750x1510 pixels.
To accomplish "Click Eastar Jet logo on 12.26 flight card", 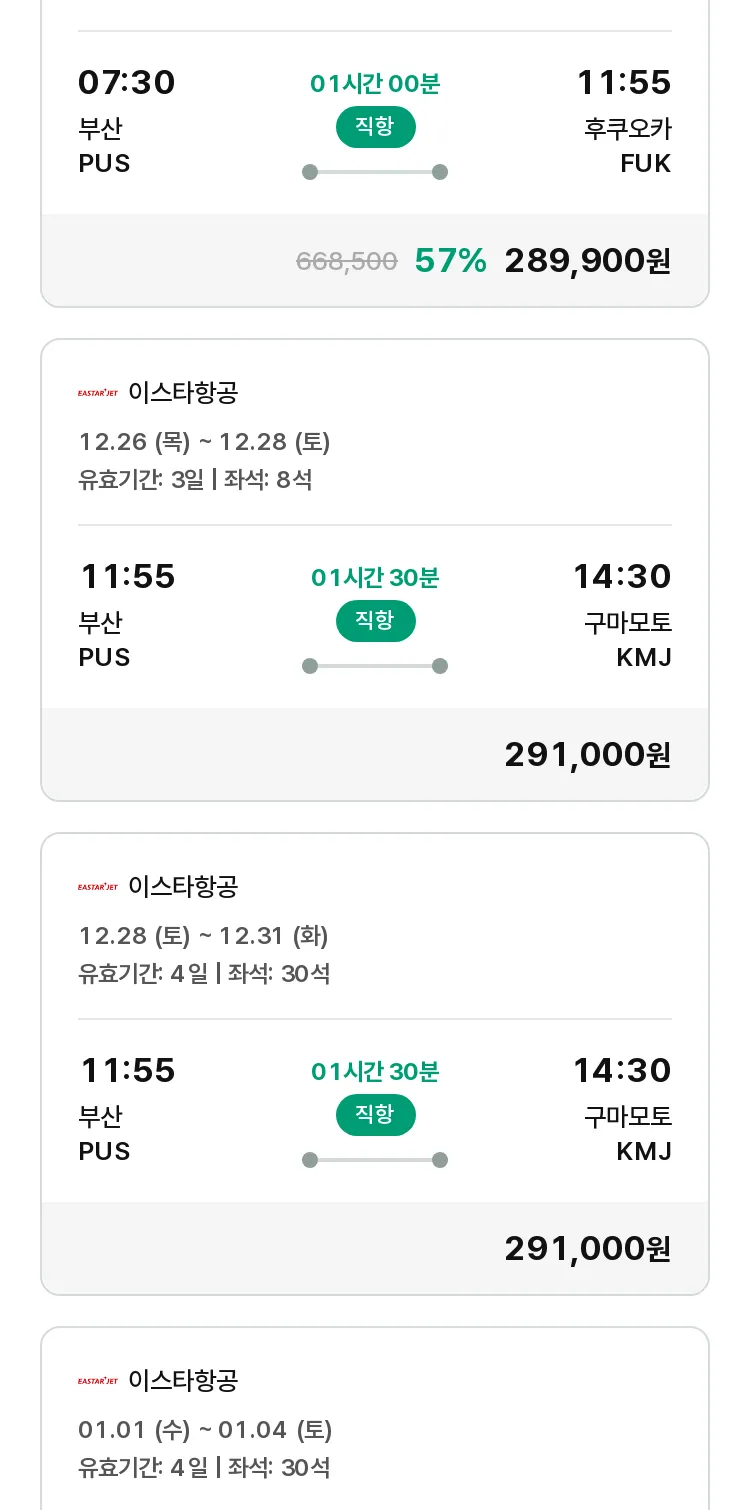I will pos(98,393).
